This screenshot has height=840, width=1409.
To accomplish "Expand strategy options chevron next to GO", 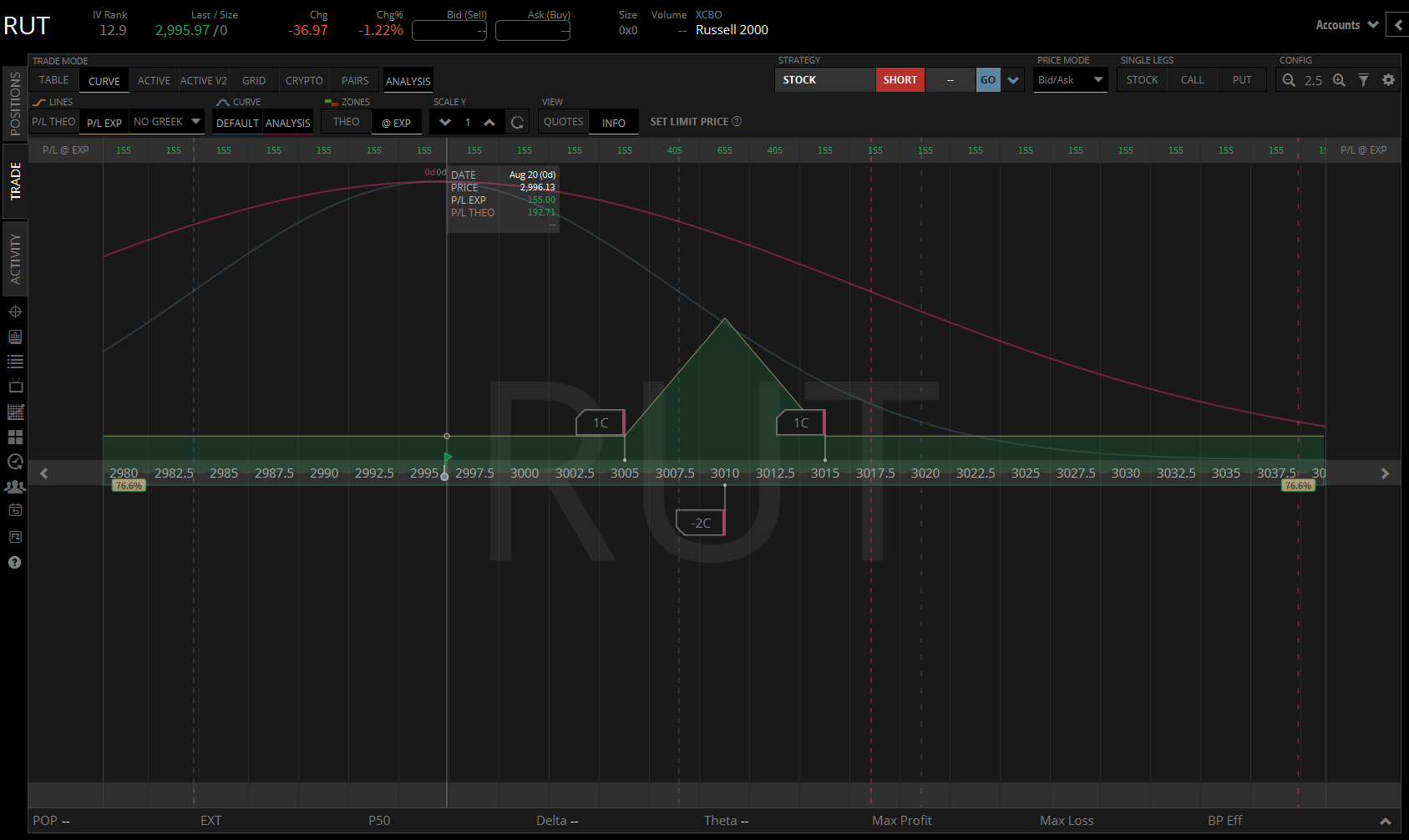I will point(1013,80).
